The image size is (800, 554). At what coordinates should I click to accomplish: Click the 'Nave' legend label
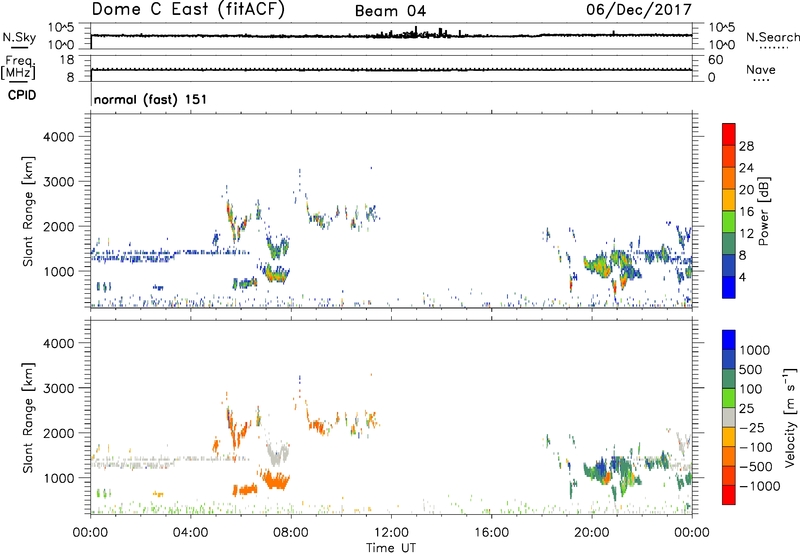coord(761,70)
